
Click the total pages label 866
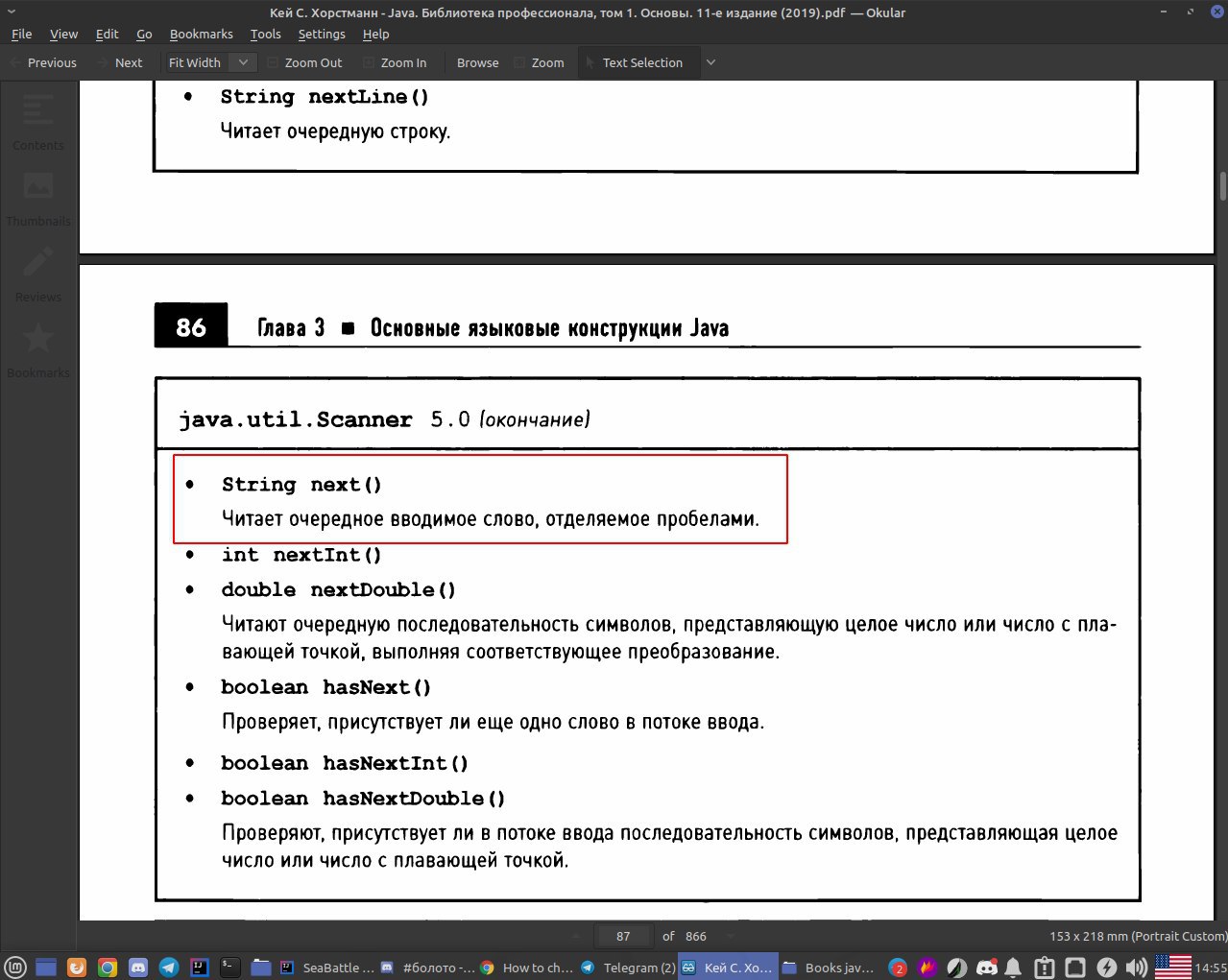pos(696,936)
